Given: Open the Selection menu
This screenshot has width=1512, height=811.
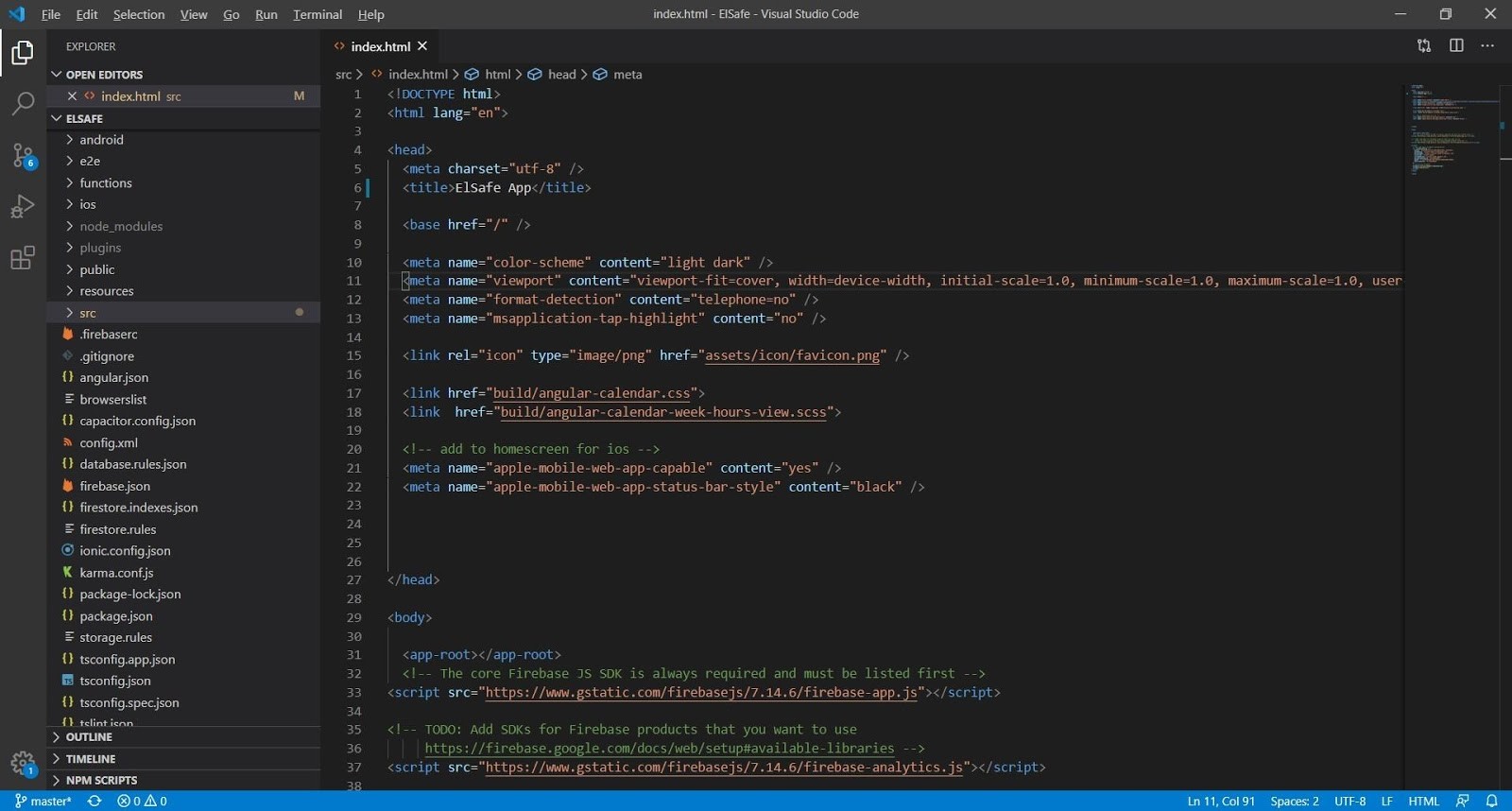Looking at the screenshot, I should [139, 14].
